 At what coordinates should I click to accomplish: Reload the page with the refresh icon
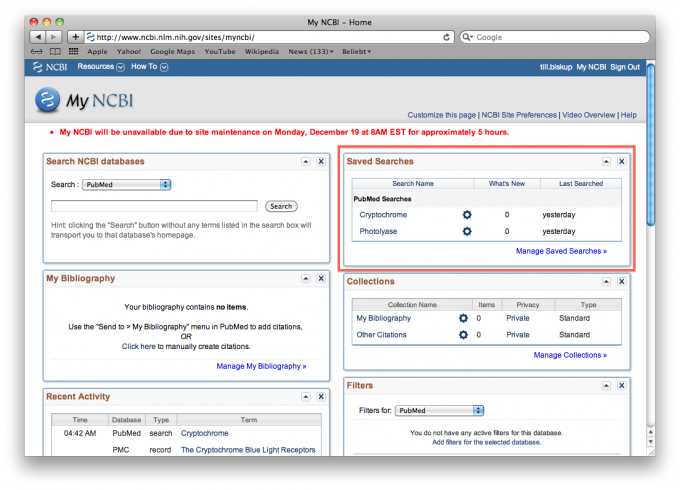[x=446, y=37]
